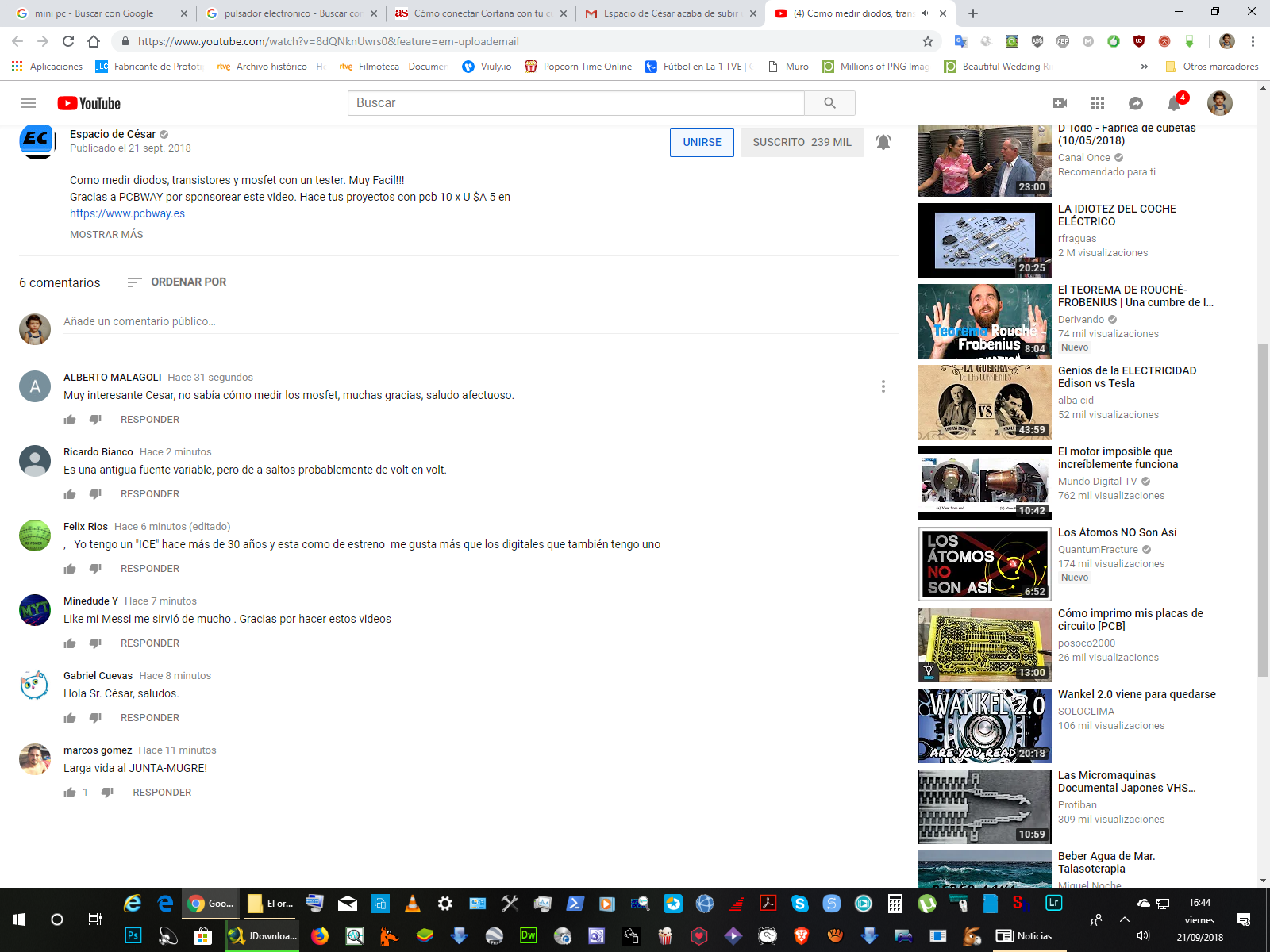Like ALBERTO MALAGOLI's comment

coord(70,420)
